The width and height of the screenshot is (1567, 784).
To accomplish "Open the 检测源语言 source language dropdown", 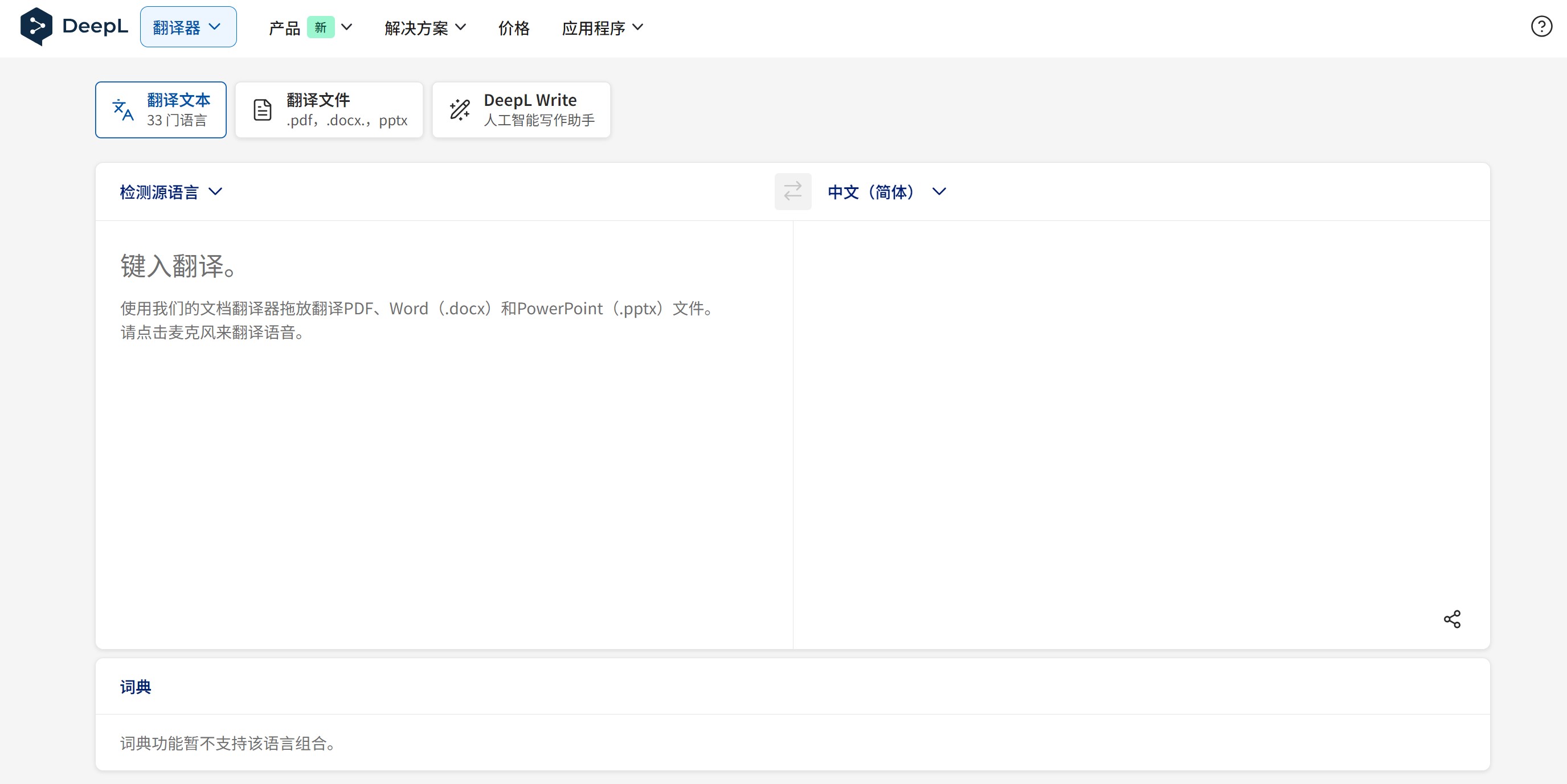I will 171,192.
